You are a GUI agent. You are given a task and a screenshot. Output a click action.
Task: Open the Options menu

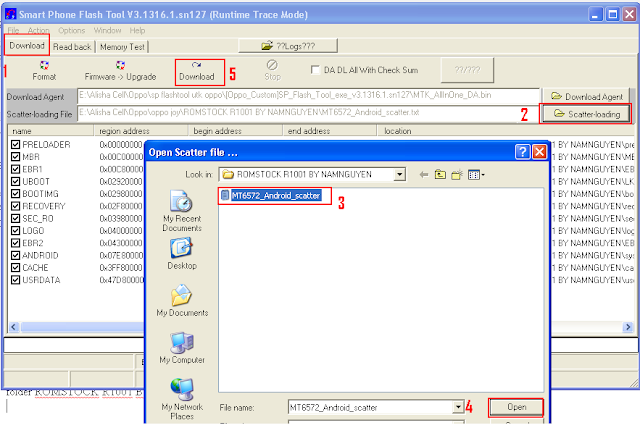click(x=71, y=30)
